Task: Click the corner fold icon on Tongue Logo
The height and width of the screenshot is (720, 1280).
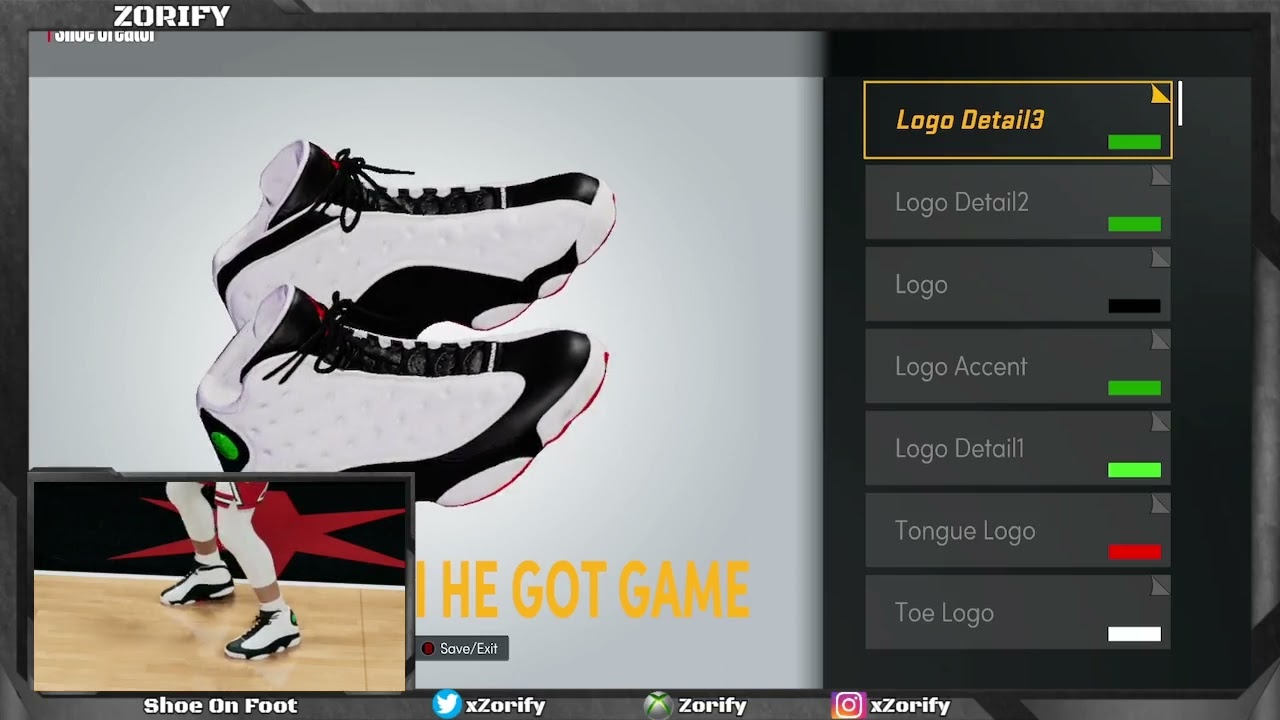Action: pyautogui.click(x=1161, y=504)
